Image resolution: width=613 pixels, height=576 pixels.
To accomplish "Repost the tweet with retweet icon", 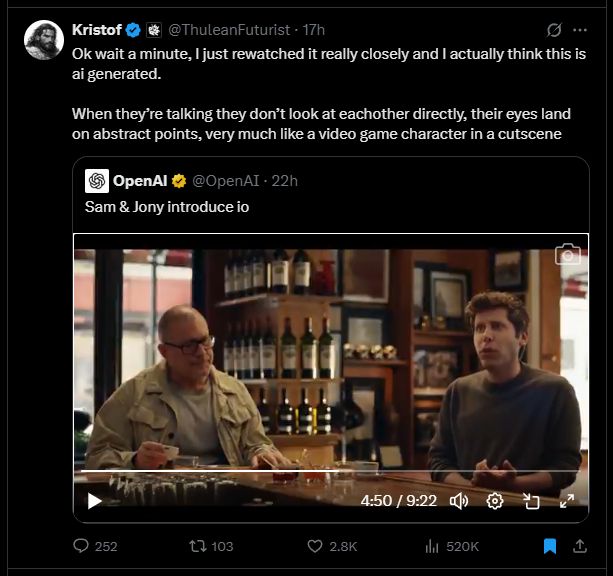I will click(198, 546).
